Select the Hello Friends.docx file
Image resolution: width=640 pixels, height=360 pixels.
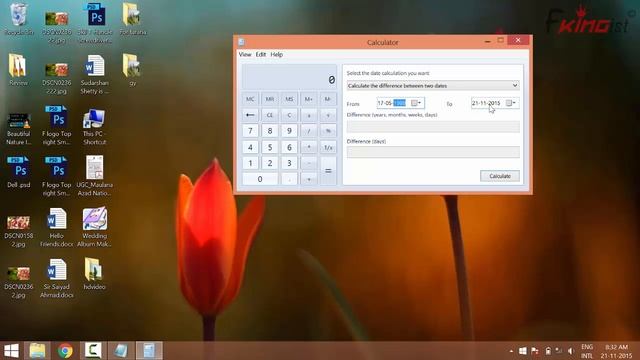[x=56, y=227]
